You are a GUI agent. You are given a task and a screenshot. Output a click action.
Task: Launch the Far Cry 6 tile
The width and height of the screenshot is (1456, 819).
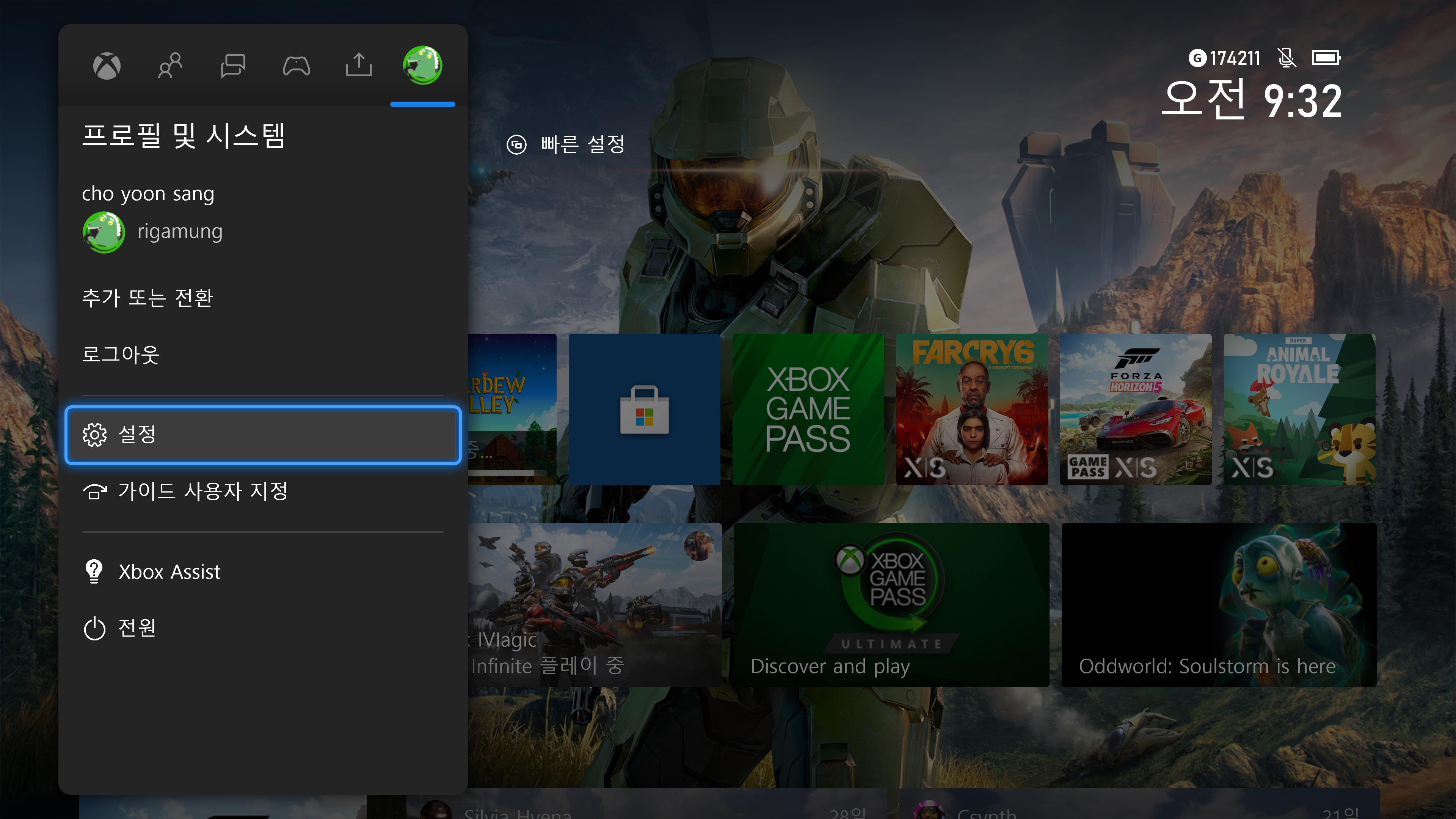(972, 409)
